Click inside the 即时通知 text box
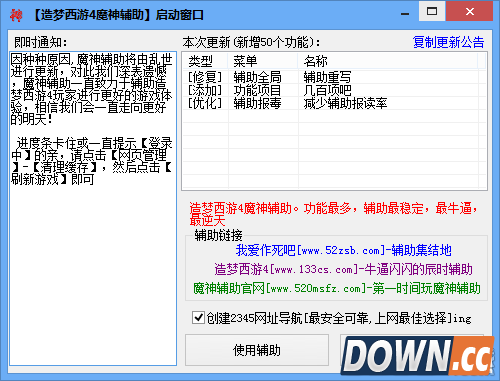Viewport: 500px width, 381px height. tap(93, 208)
